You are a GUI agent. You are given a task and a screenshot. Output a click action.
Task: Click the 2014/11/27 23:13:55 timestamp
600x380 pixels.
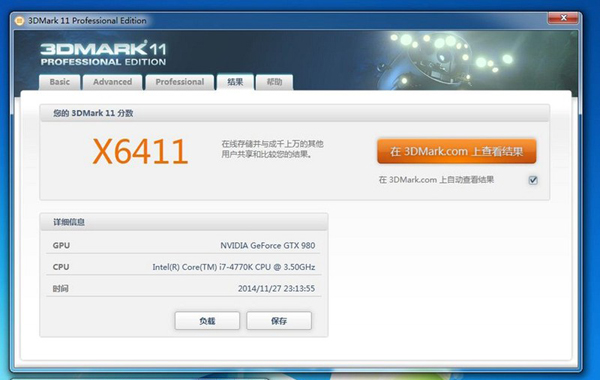(x=276, y=288)
